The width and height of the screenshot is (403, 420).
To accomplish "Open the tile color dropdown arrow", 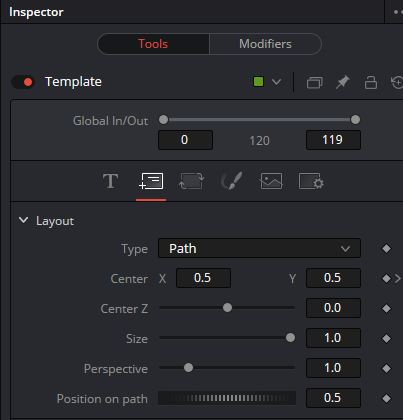I will click(276, 82).
